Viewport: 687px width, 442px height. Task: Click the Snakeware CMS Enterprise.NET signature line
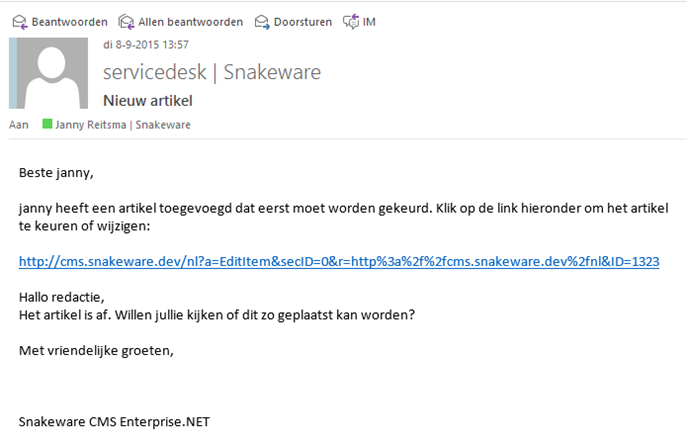pos(114,422)
